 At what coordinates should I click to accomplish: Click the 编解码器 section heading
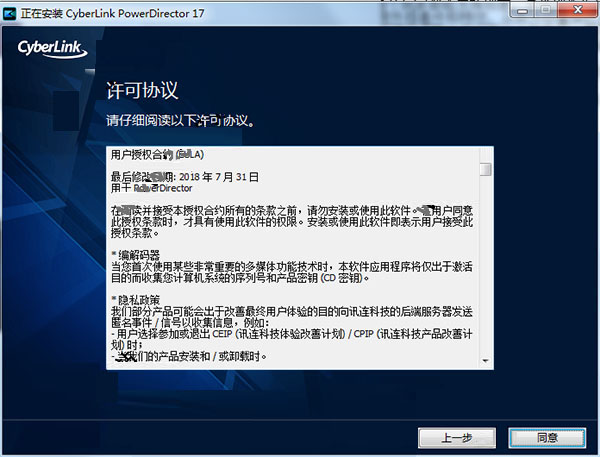(135, 255)
